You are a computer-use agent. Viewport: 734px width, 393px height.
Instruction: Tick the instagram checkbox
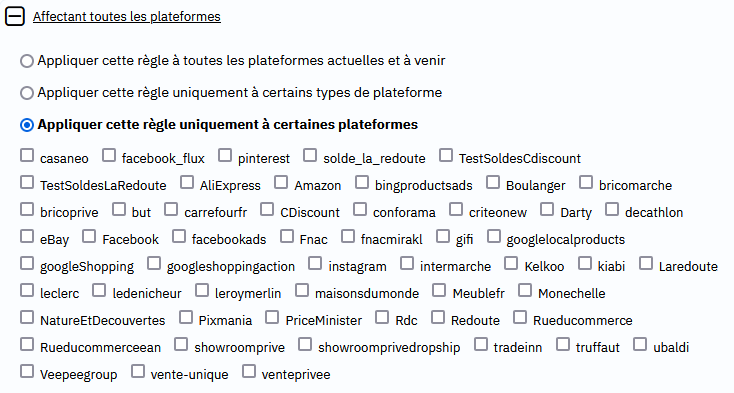click(315, 263)
